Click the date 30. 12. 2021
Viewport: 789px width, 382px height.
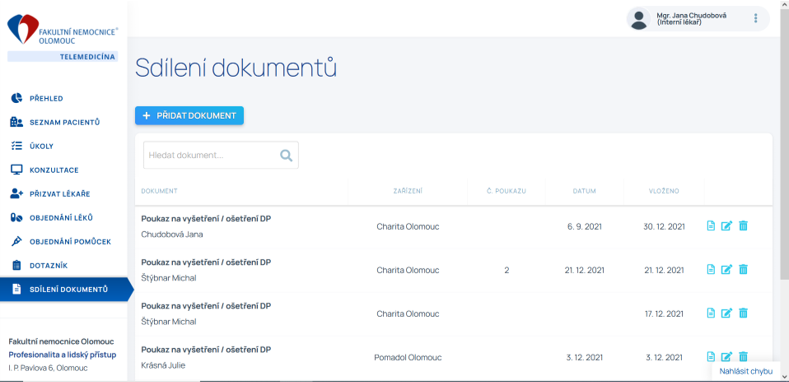[664, 226]
